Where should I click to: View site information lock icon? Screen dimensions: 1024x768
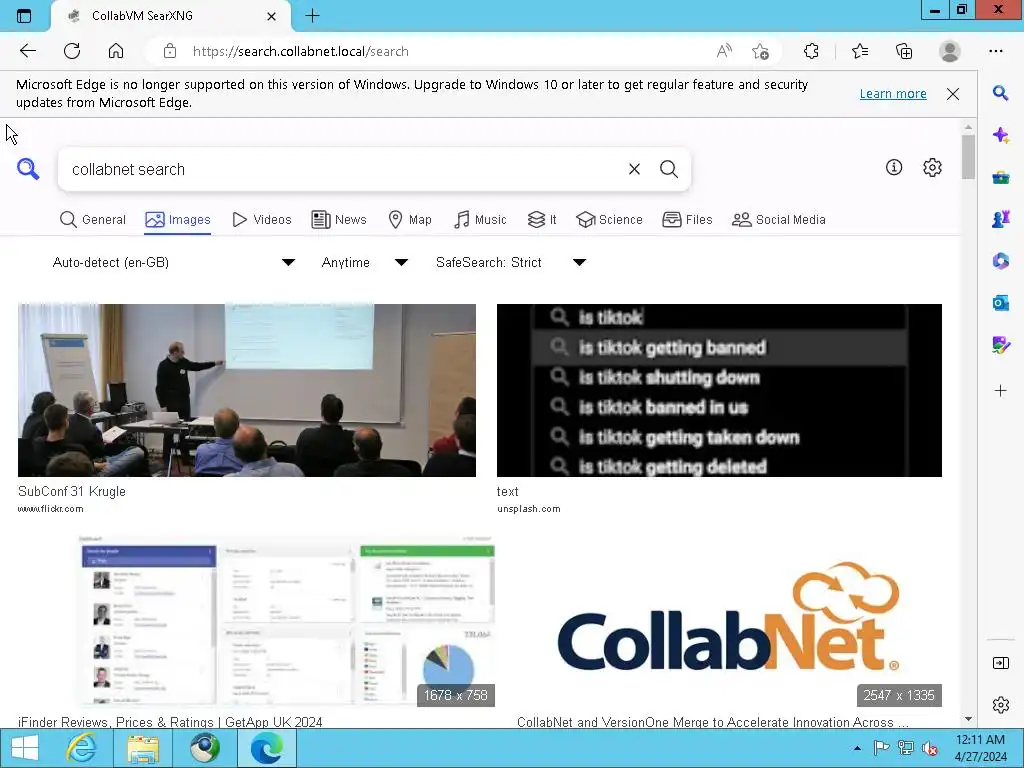click(170, 51)
